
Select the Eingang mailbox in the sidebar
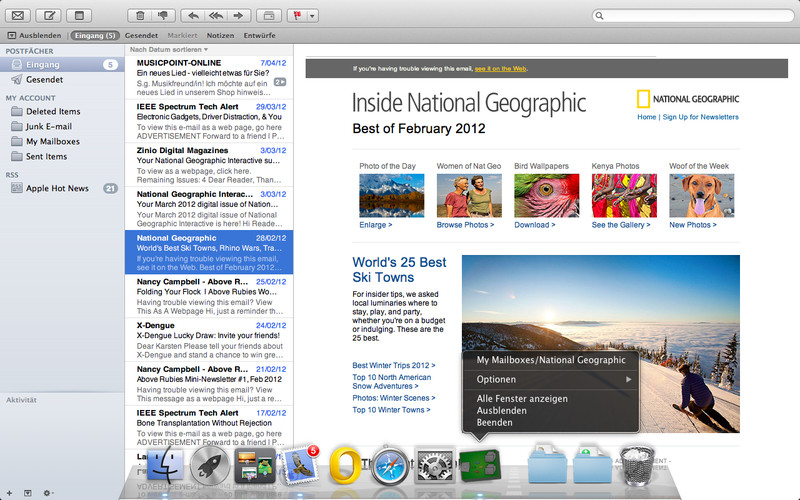(62, 65)
